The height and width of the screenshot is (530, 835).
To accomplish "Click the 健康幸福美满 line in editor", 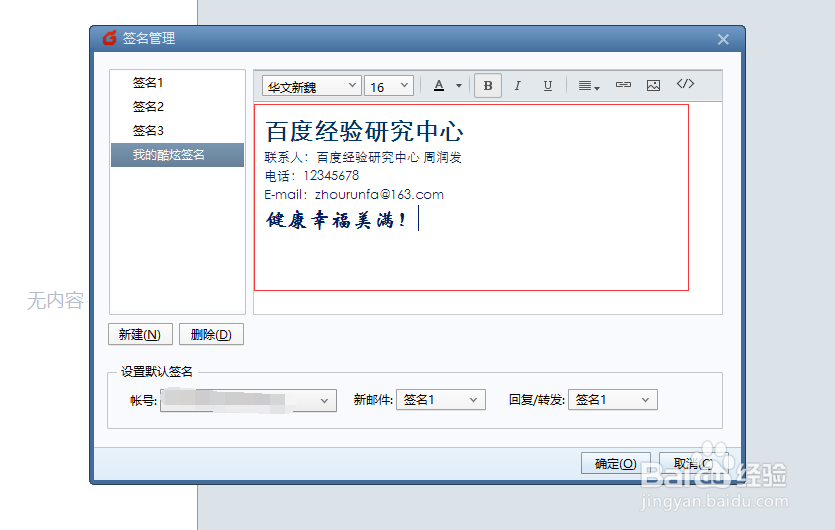I will (x=336, y=220).
